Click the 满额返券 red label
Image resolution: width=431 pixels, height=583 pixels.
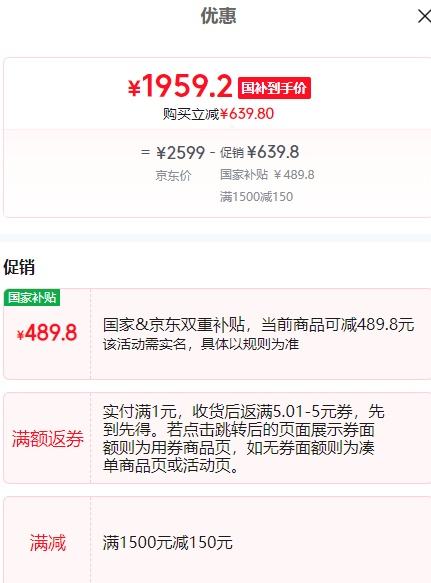pyautogui.click(x=48, y=439)
